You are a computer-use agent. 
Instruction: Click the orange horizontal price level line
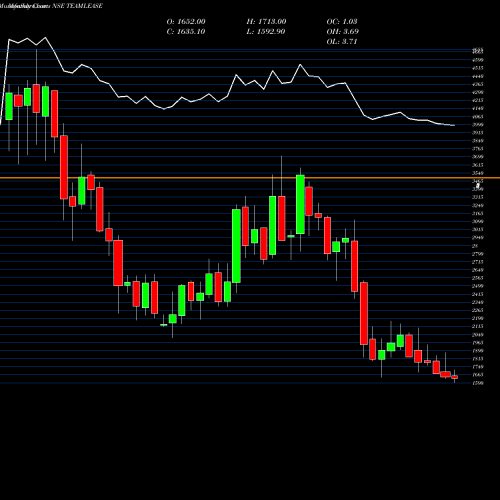click(250, 178)
